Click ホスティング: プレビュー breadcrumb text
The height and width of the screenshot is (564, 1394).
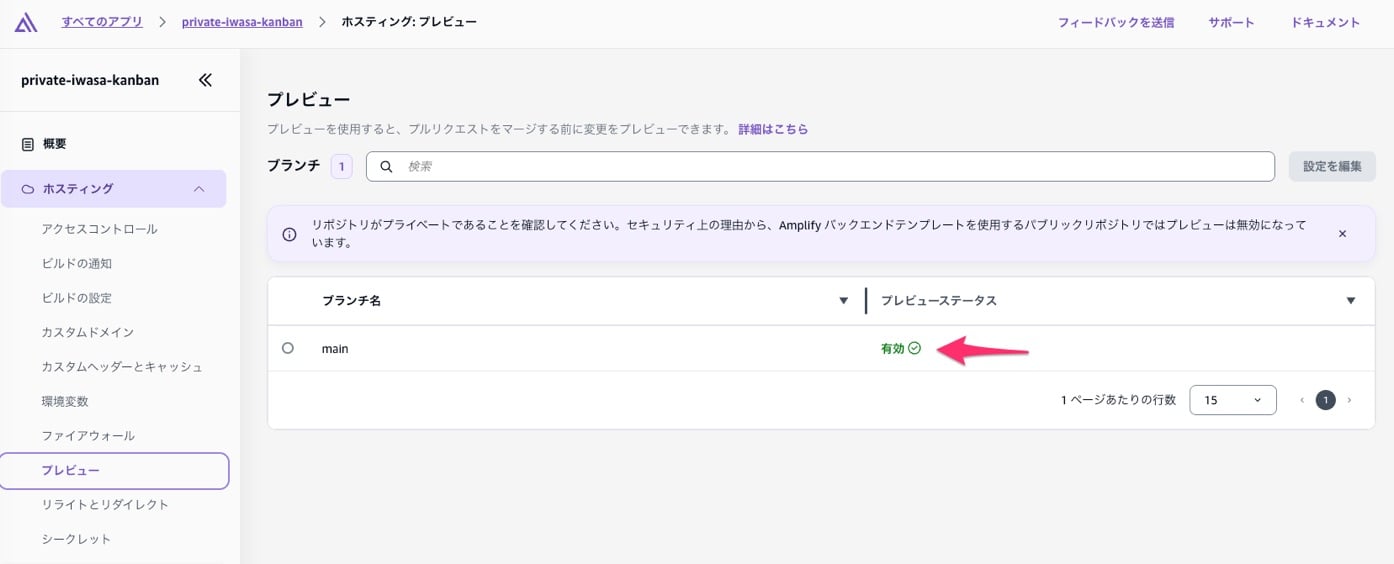coord(409,22)
